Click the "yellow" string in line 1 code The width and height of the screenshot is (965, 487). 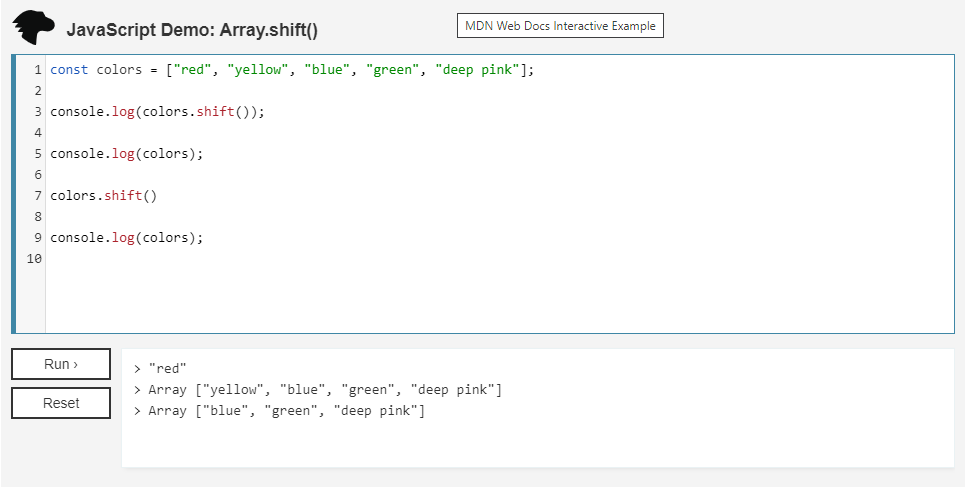(x=254, y=70)
